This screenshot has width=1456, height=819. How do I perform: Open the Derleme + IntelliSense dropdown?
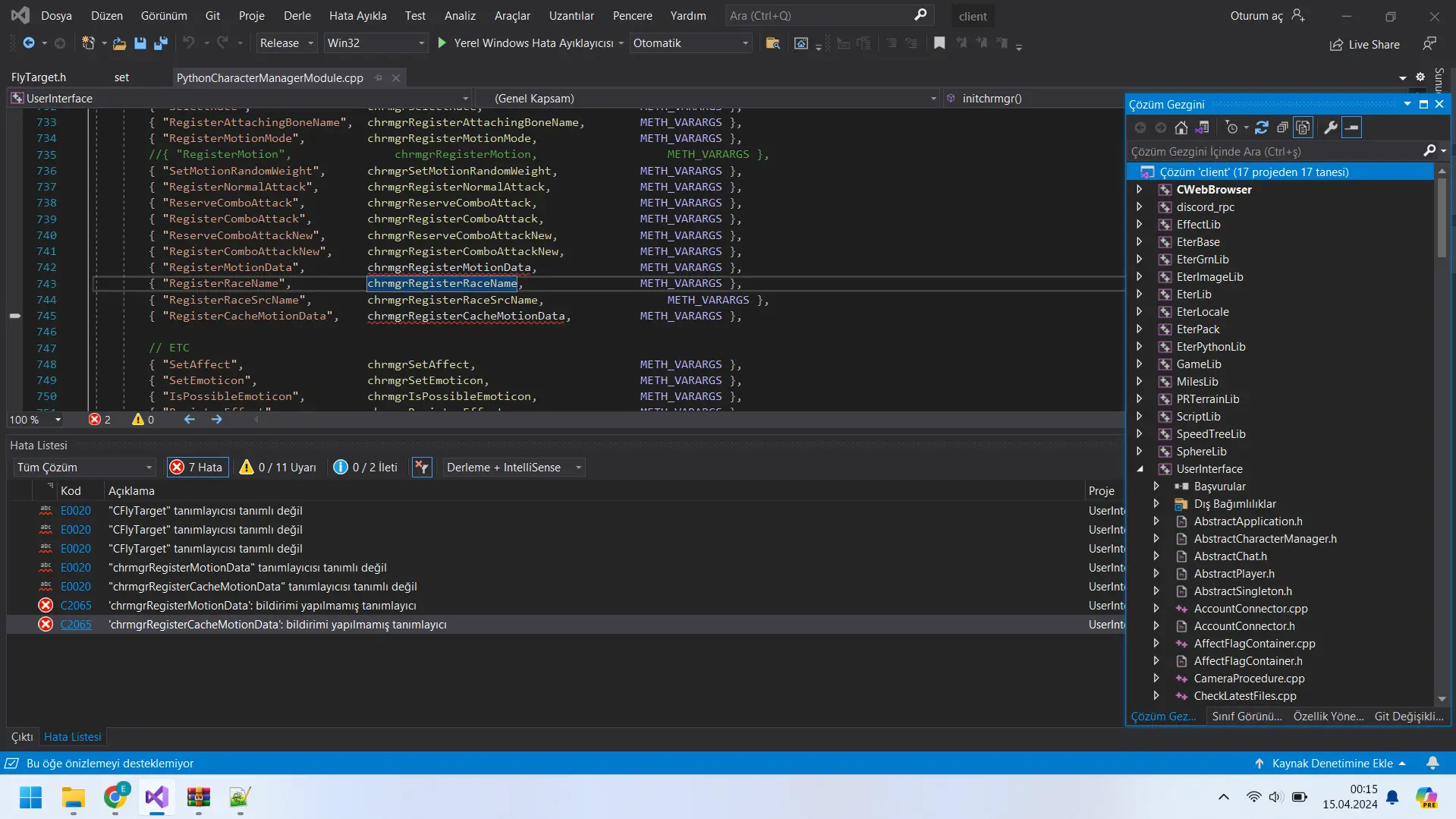[514, 468]
